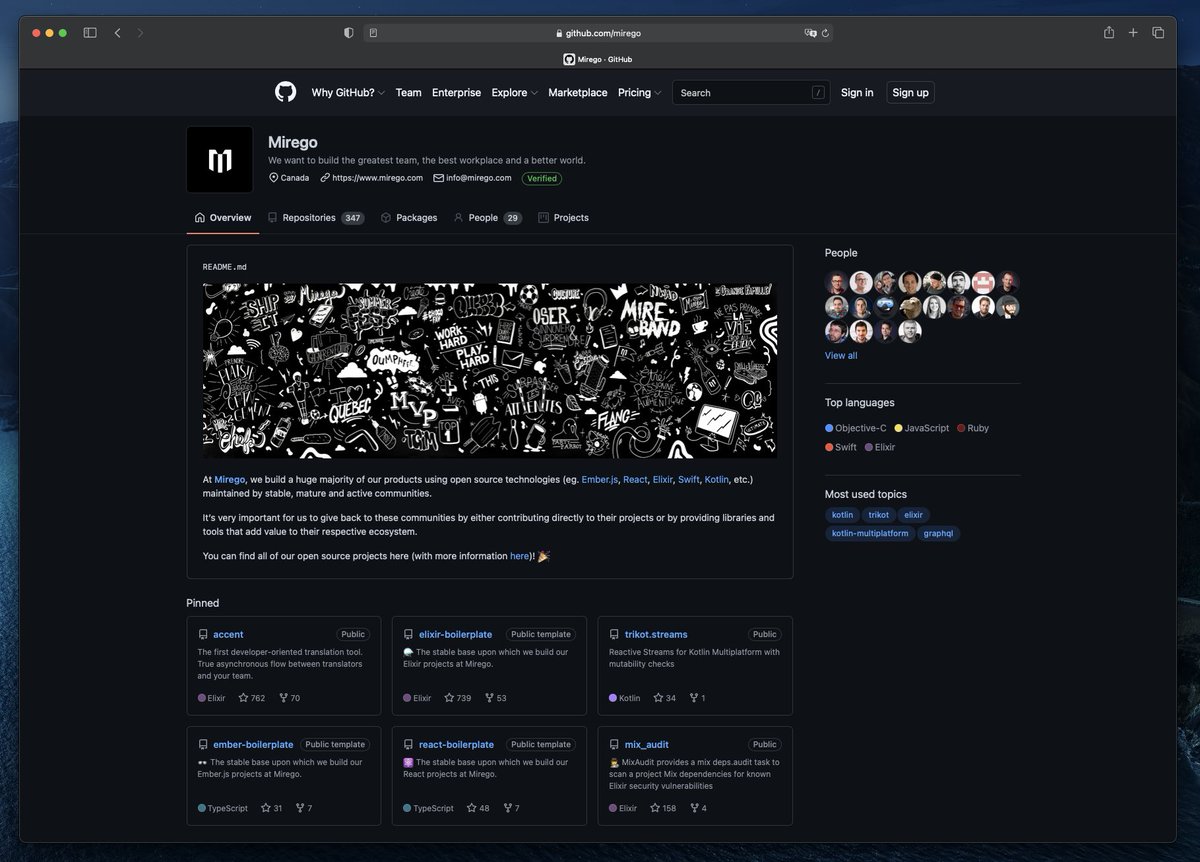The height and width of the screenshot is (862, 1200).
Task: Click the reader view icon in address bar
Action: [x=373, y=33]
